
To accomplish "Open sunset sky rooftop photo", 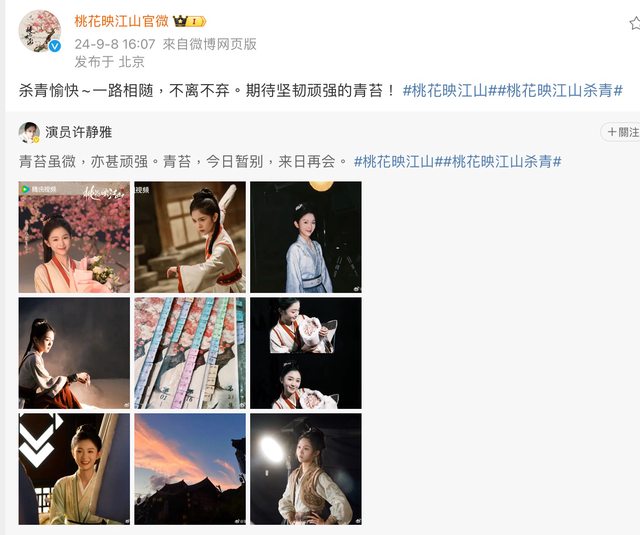I will tap(190, 469).
